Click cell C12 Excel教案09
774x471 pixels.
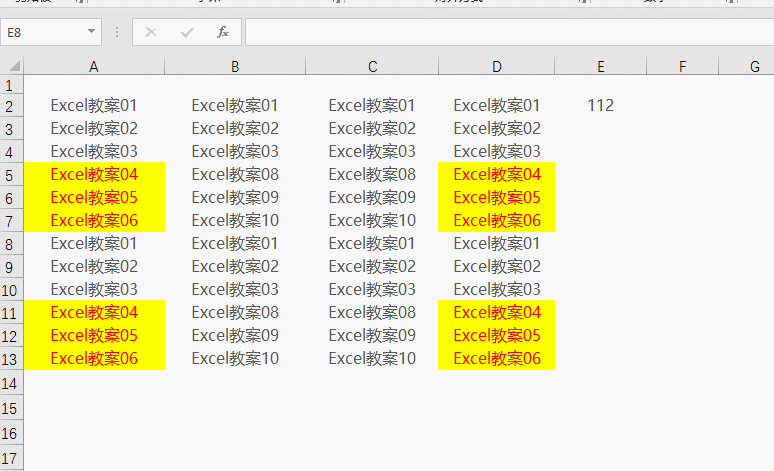[372, 336]
